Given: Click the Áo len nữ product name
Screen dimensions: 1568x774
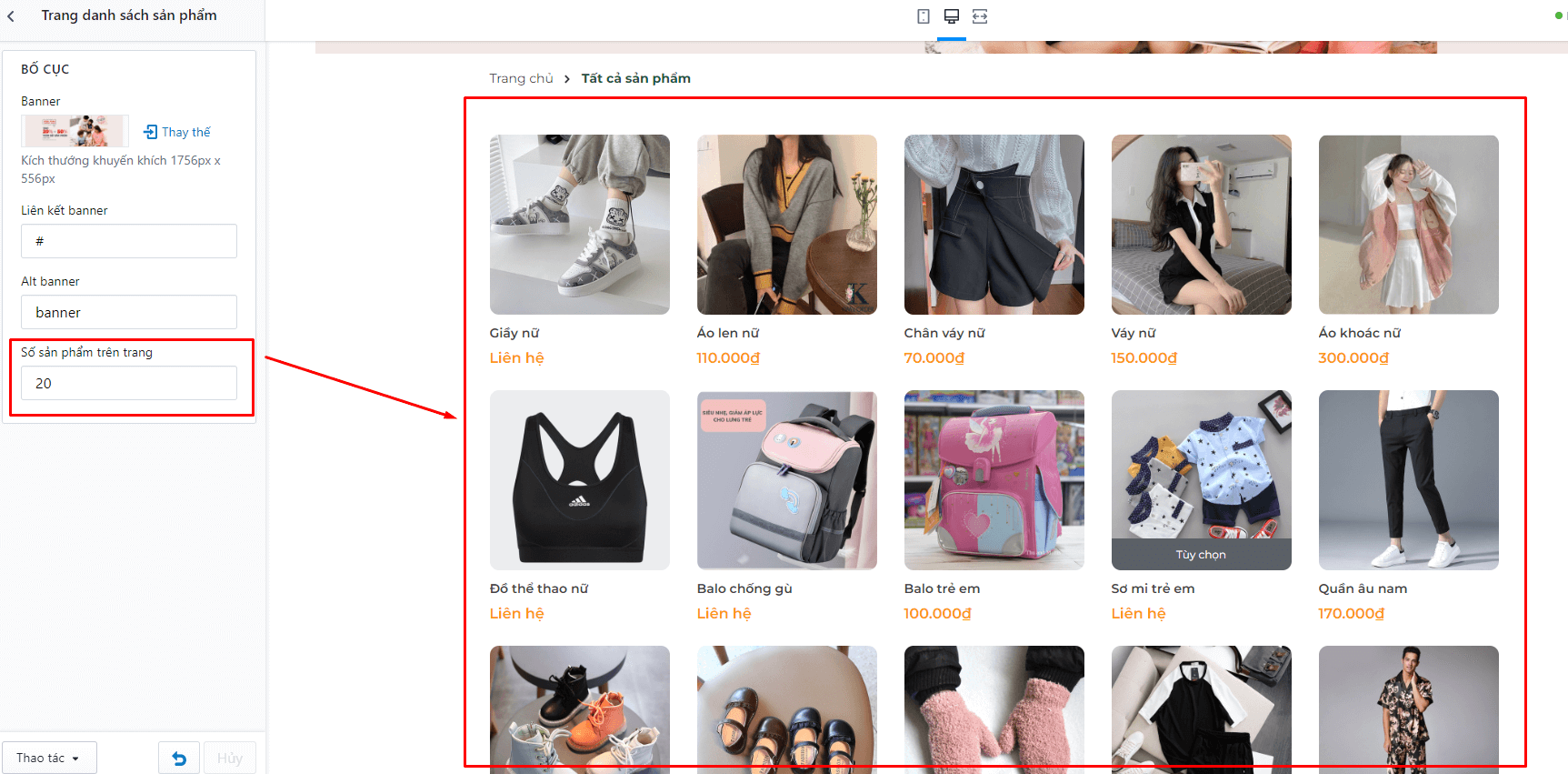Looking at the screenshot, I should (728, 333).
